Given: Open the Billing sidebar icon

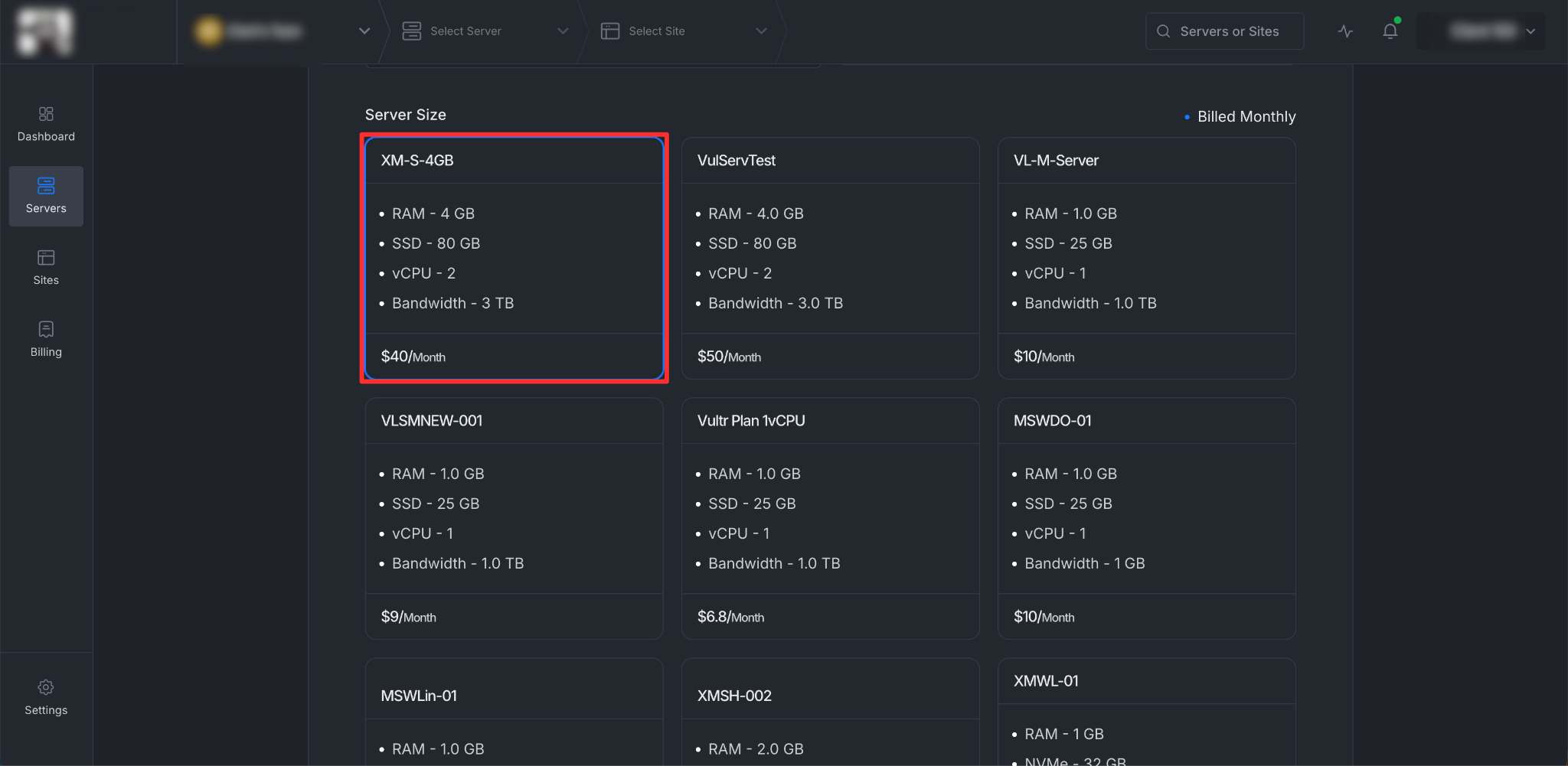Looking at the screenshot, I should pos(46,330).
